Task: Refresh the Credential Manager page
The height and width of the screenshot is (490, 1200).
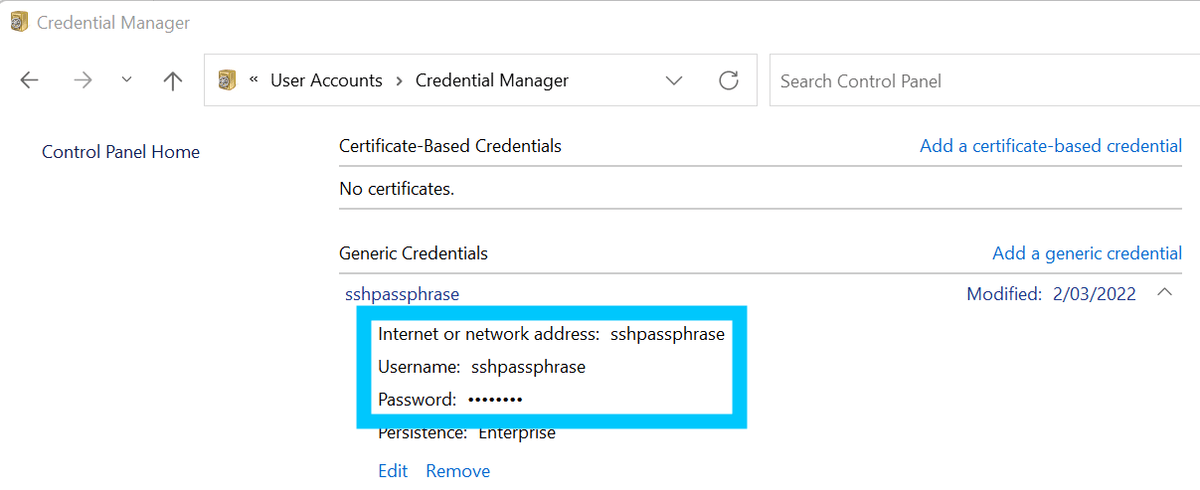Action: tap(729, 81)
